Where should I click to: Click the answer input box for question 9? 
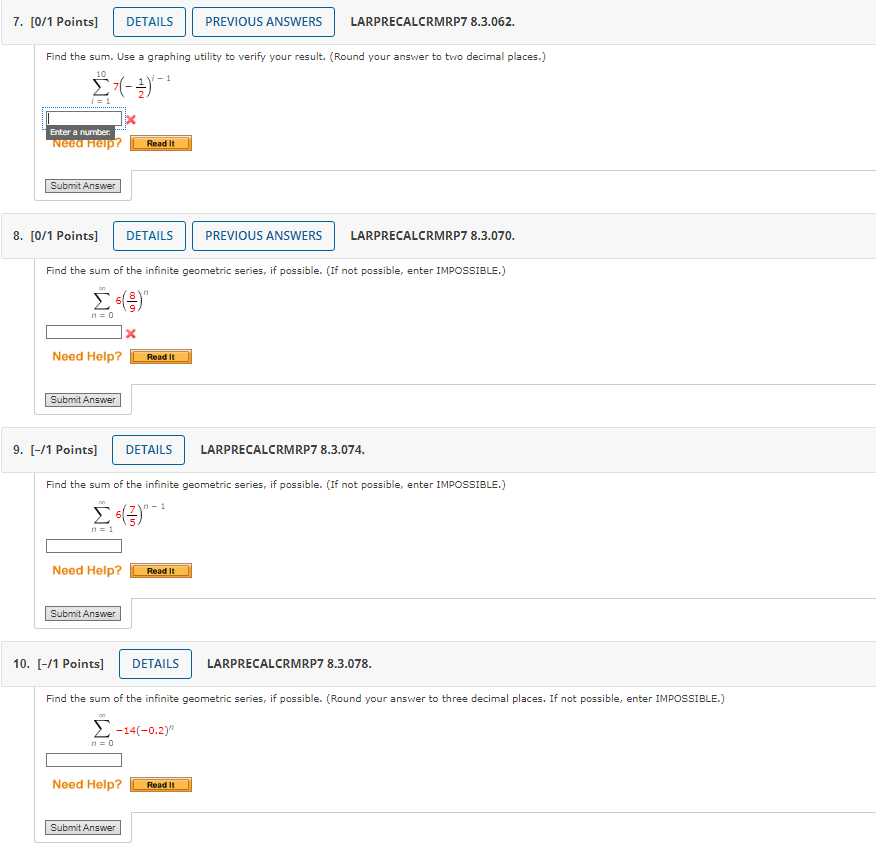[x=83, y=545]
